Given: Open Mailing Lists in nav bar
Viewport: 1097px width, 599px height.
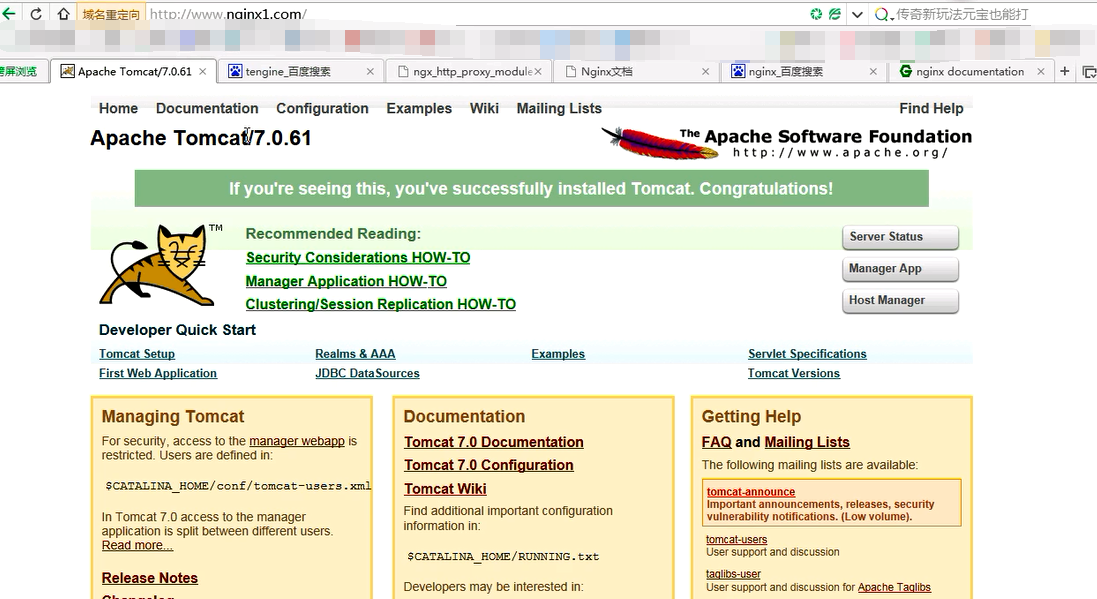Looking at the screenshot, I should point(559,108).
